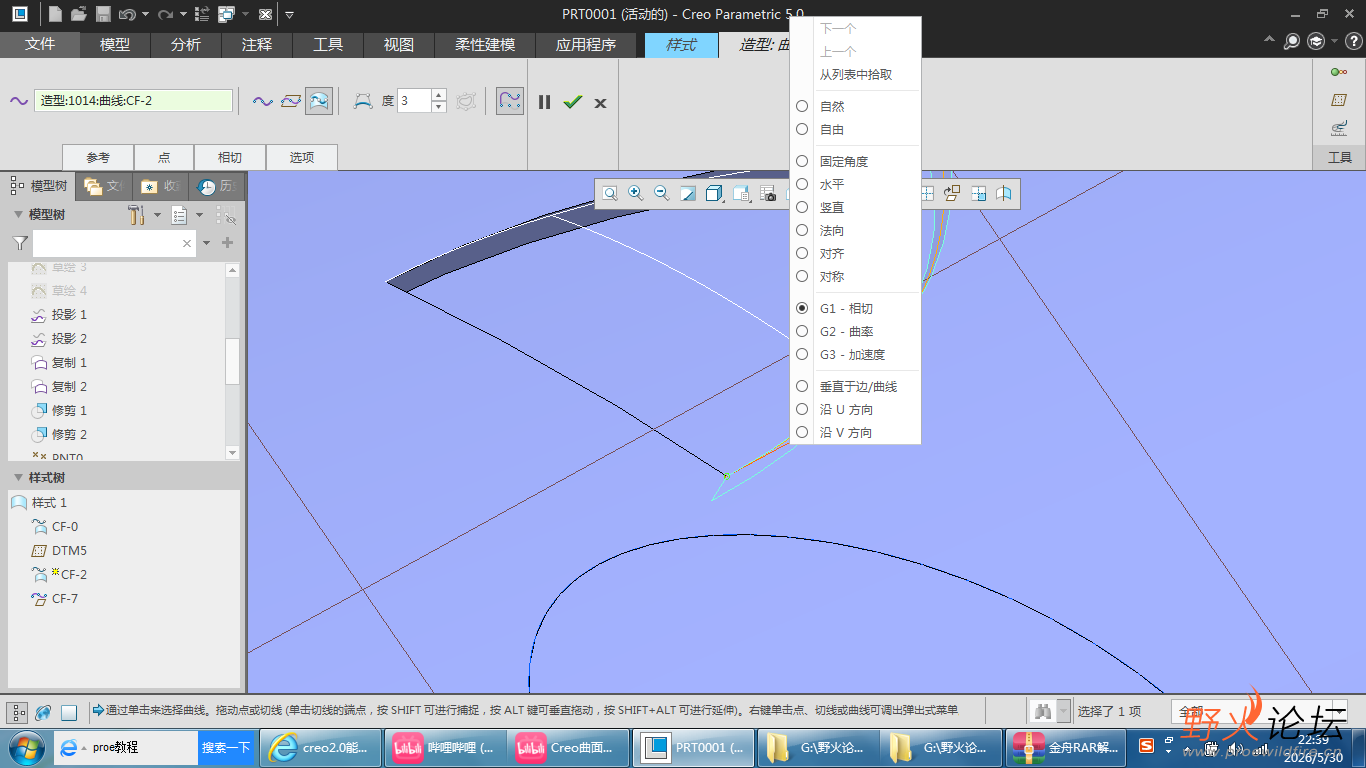Undo the last action

coord(127,14)
